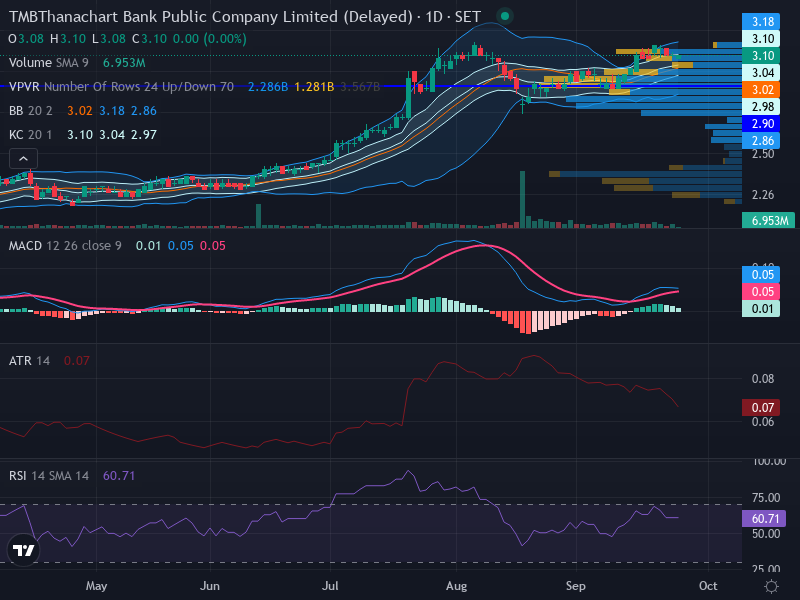Click the orange 3.02 price label
Screen dimensions: 800x600
(x=761, y=89)
